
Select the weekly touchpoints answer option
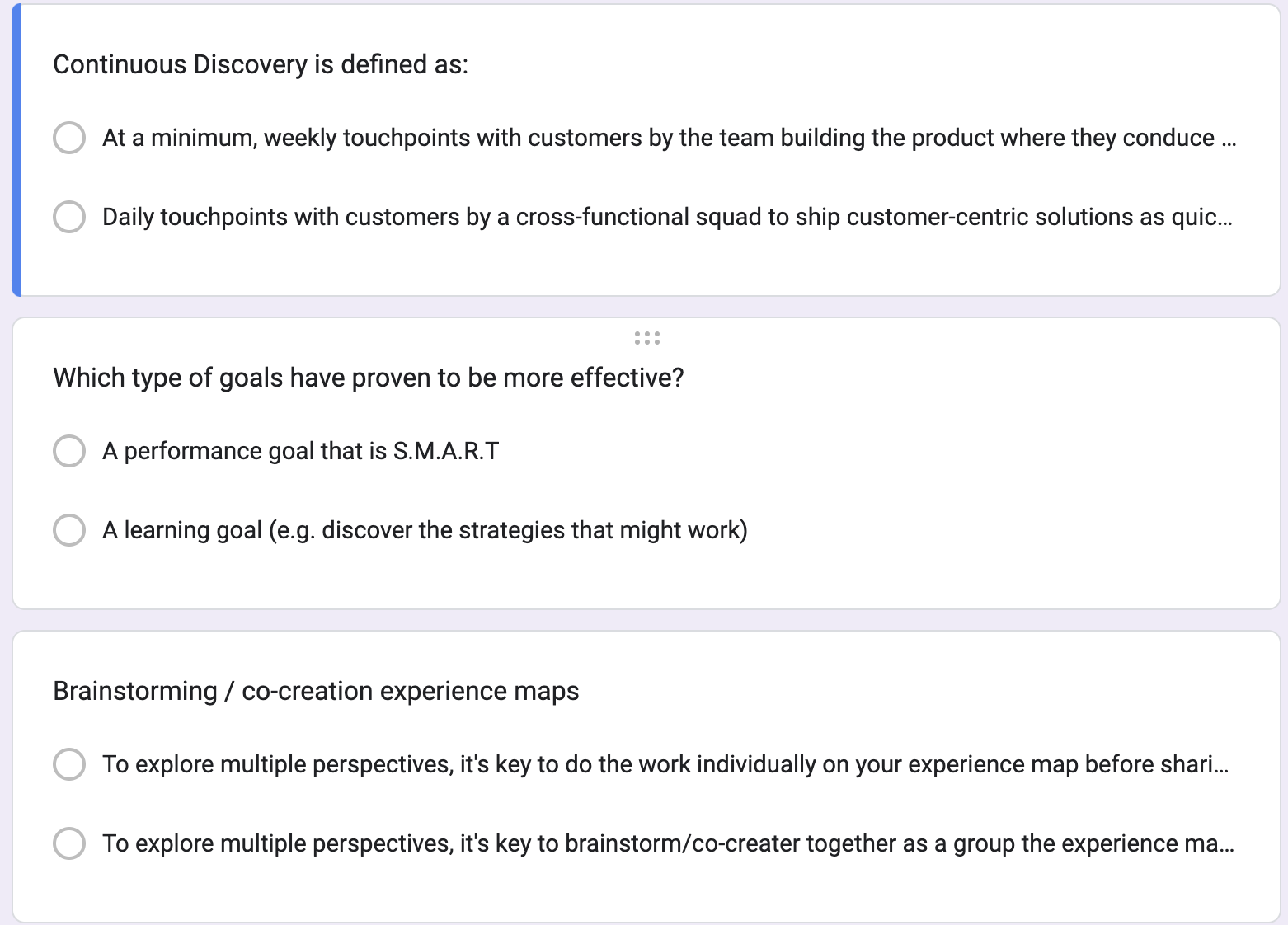point(70,138)
